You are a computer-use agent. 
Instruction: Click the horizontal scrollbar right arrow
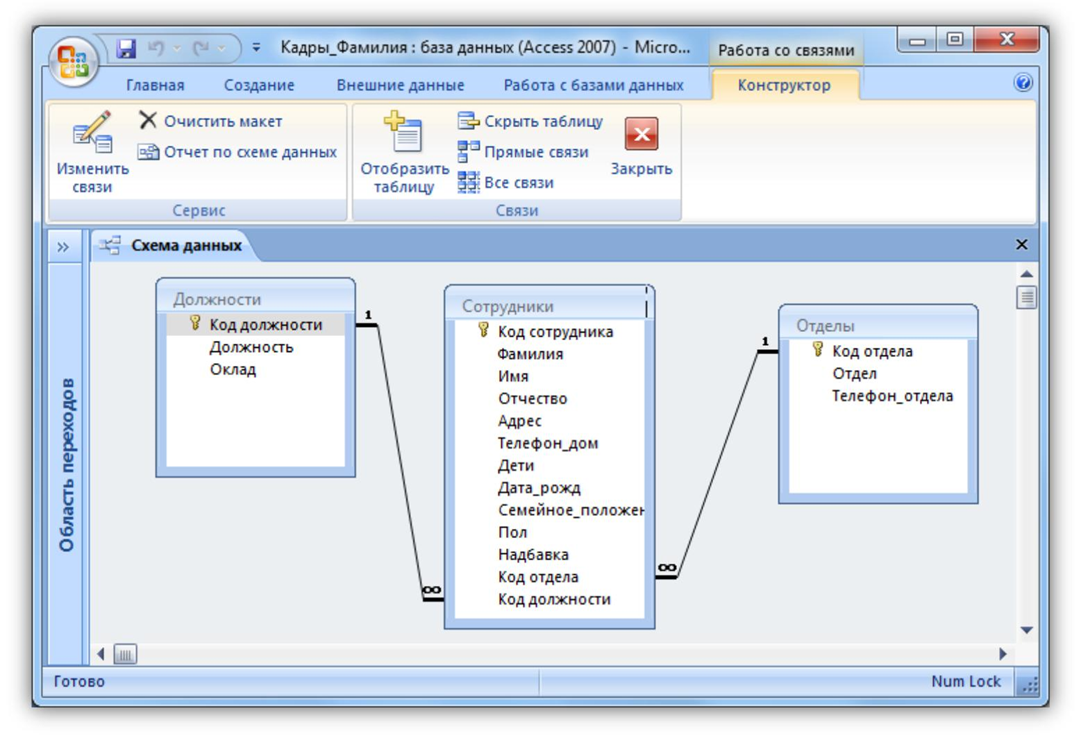click(1002, 653)
